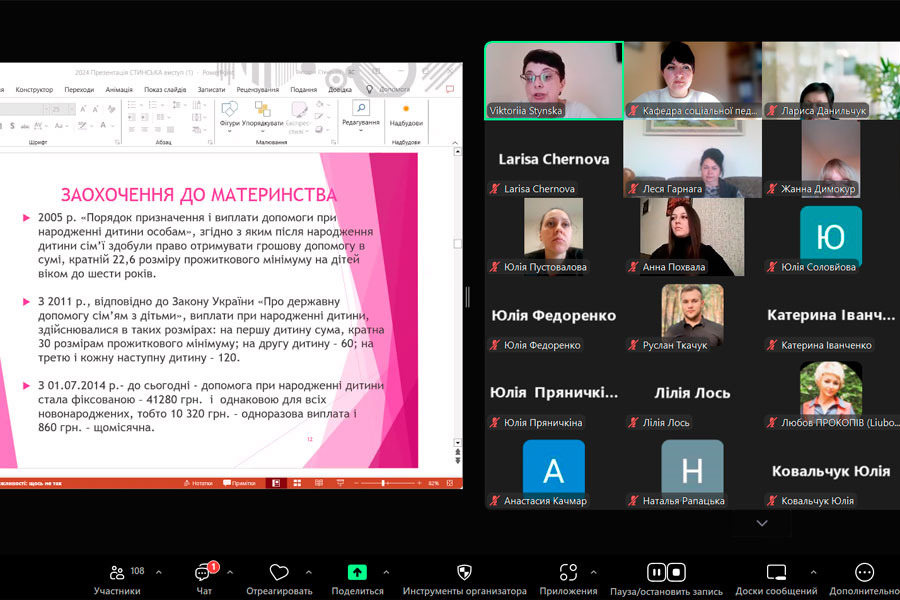This screenshot has width=900, height=600.
Task: Adjust the PowerPoint zoom slider
Action: tap(384, 483)
